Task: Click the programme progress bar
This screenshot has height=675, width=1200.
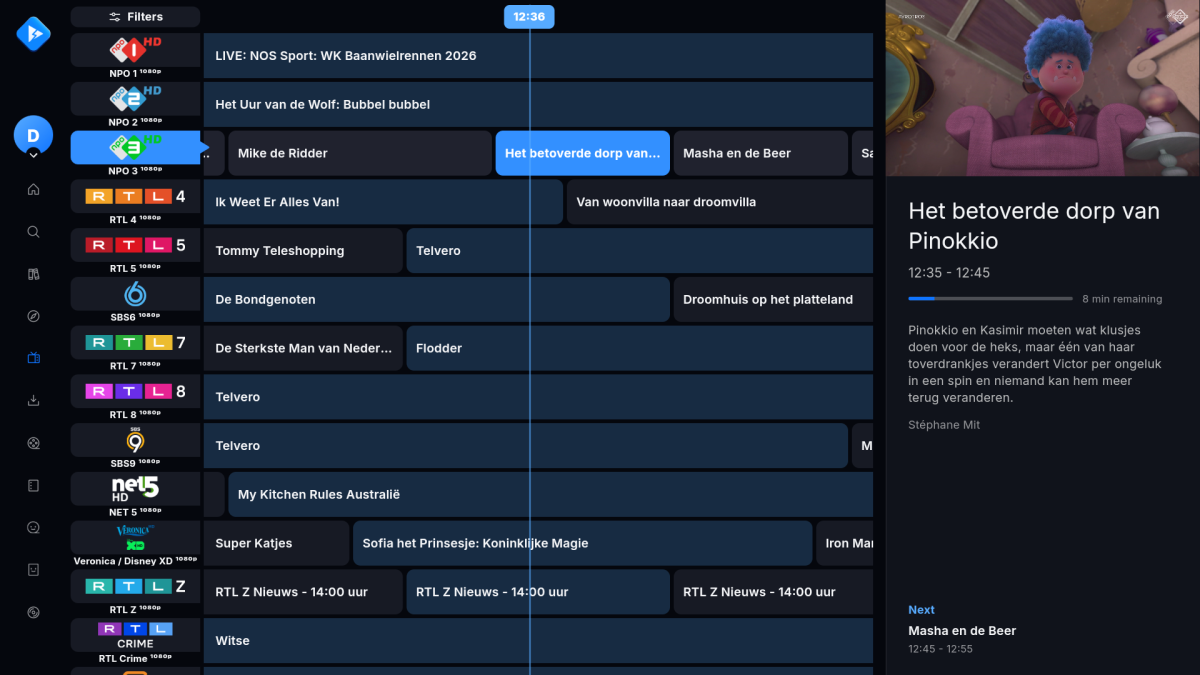Action: [x=989, y=299]
